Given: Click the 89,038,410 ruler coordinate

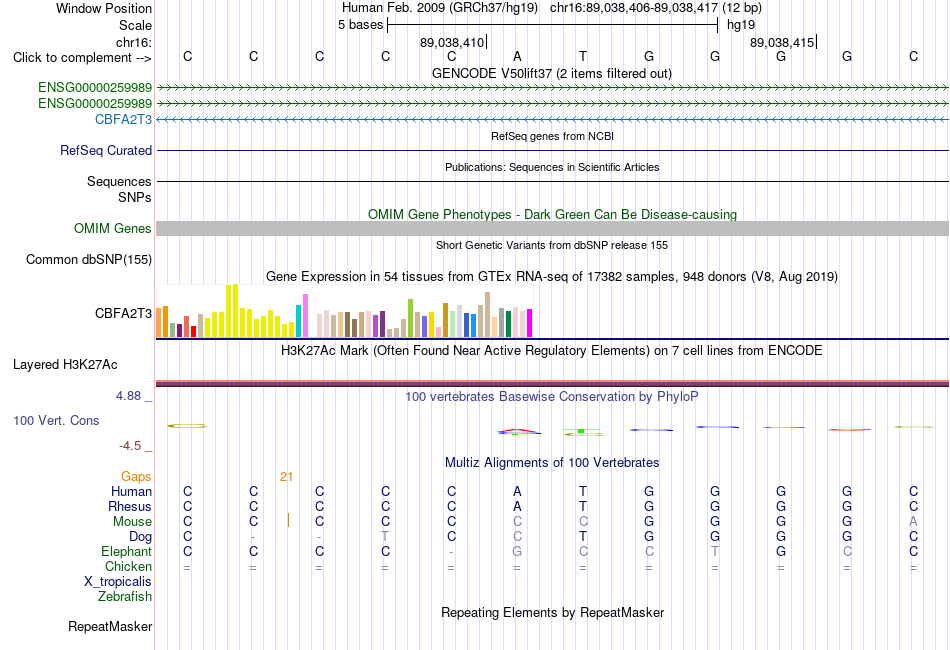Looking at the screenshot, I should click(x=452, y=42).
